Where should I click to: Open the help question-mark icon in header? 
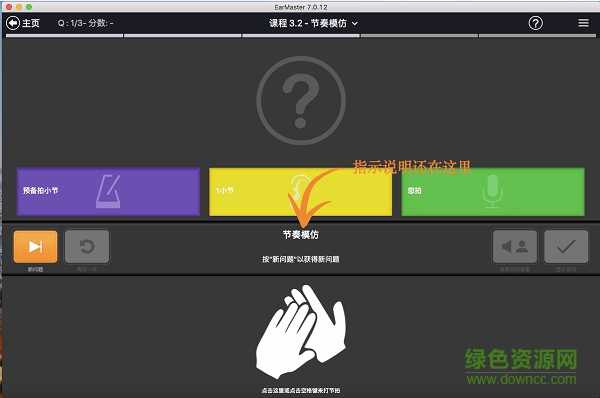(535, 23)
